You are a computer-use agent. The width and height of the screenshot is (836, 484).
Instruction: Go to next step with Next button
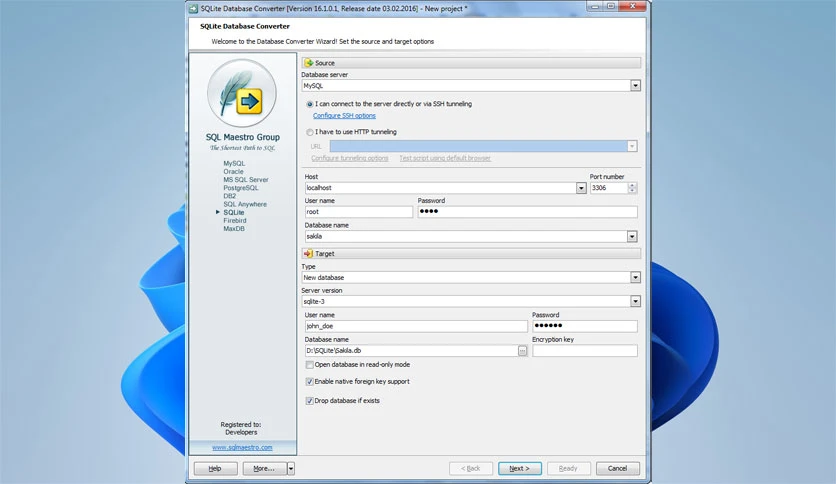tap(520, 469)
